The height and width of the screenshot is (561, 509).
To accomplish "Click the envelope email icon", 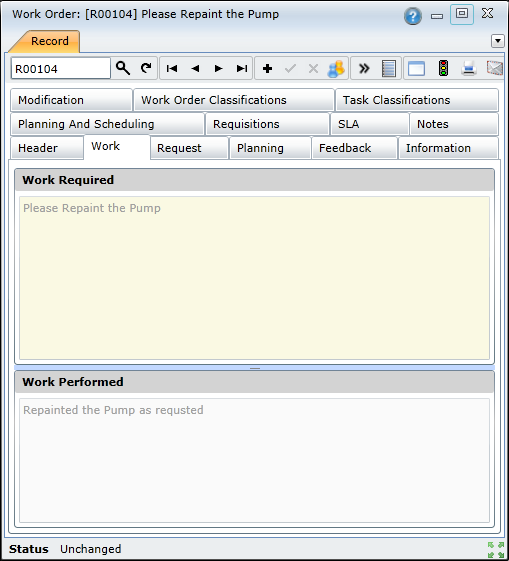I will click(495, 68).
